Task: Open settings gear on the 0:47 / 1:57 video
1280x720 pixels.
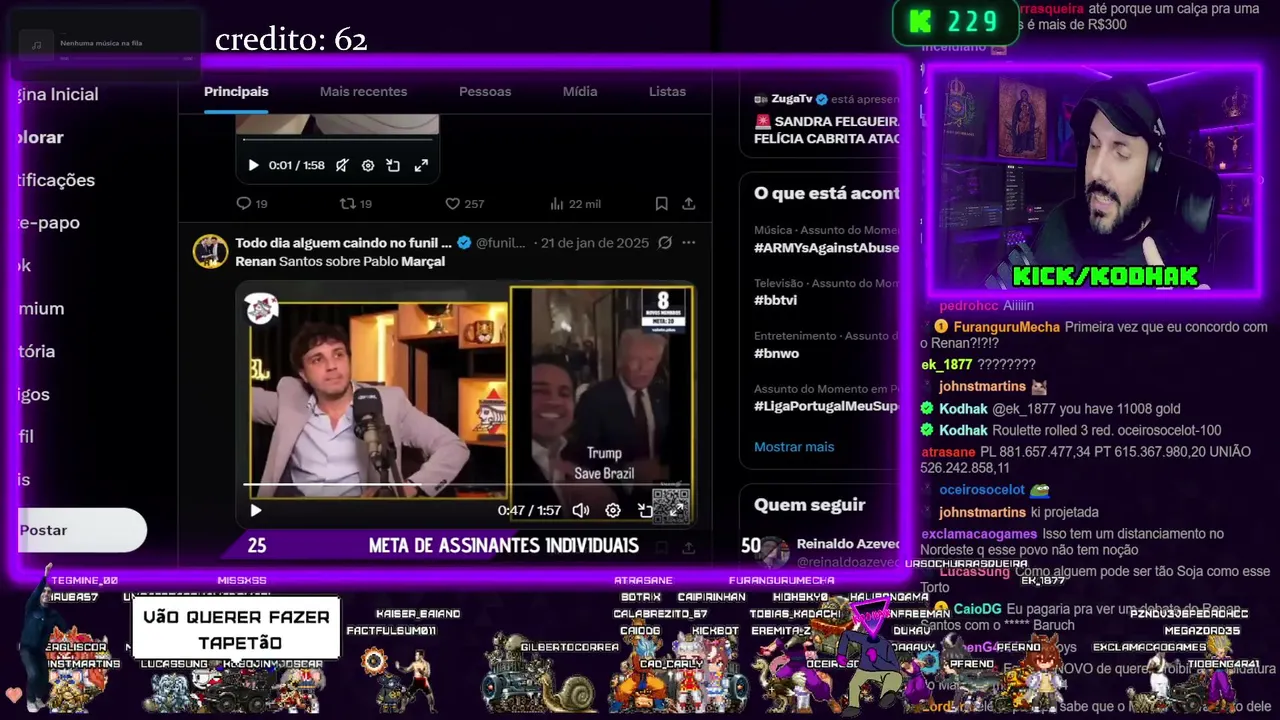Action: [x=613, y=510]
